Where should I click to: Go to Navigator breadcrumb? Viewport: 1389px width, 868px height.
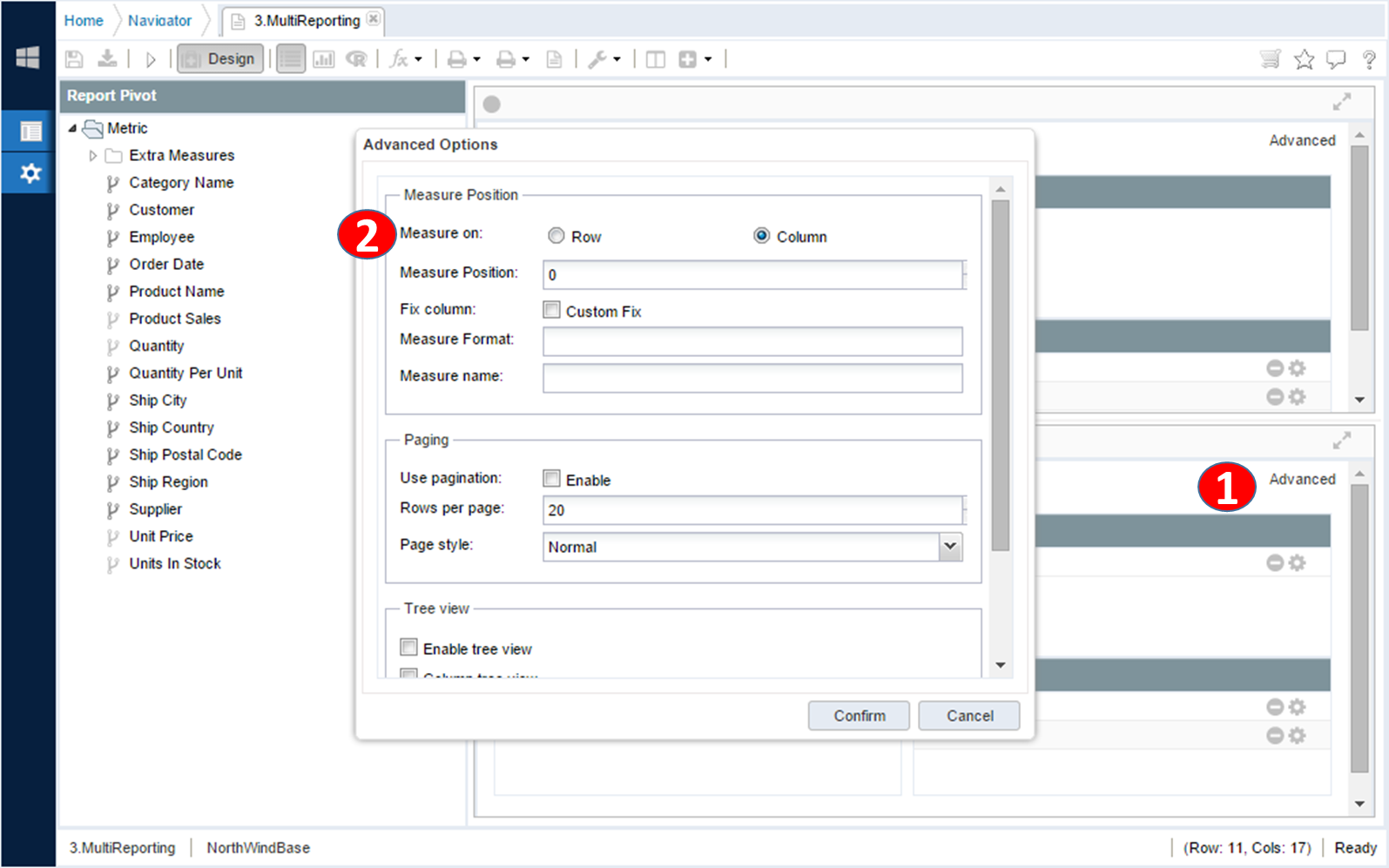pos(159,21)
